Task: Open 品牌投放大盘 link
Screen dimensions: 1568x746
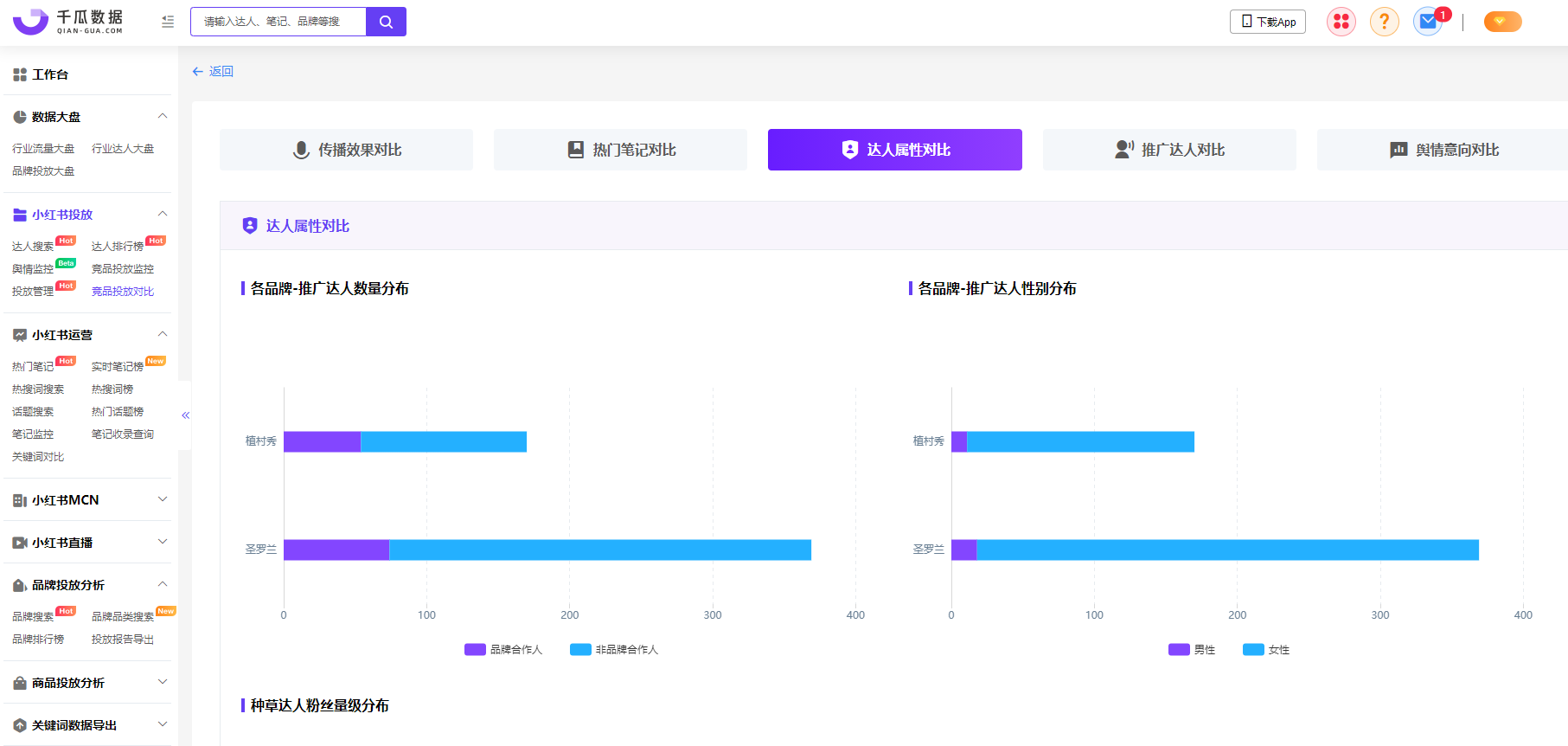Action: coord(43,171)
